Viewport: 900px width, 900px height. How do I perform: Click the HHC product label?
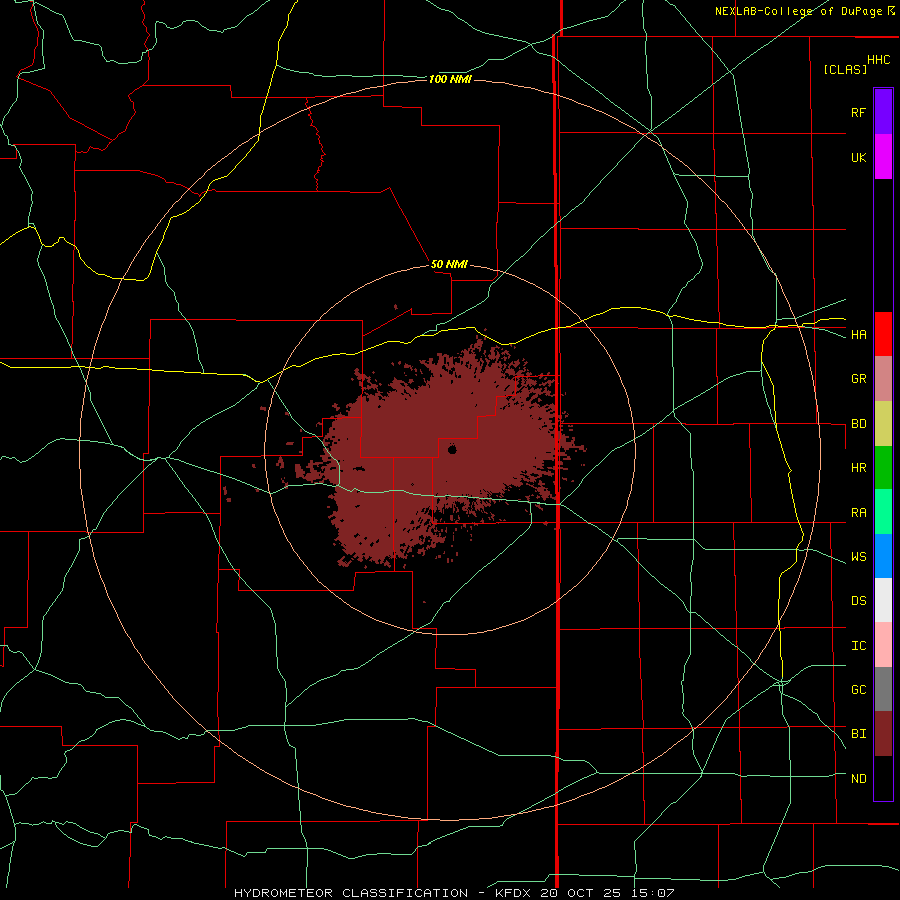878,60
